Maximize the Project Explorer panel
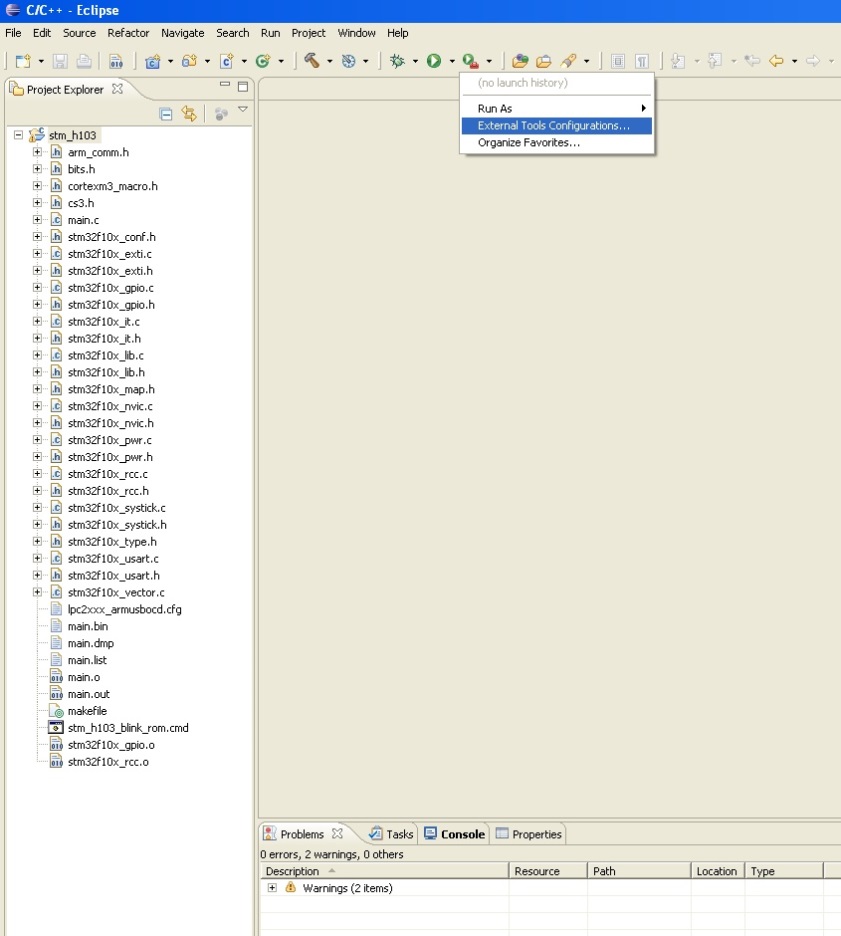Image resolution: width=841 pixels, height=936 pixels. tap(242, 87)
